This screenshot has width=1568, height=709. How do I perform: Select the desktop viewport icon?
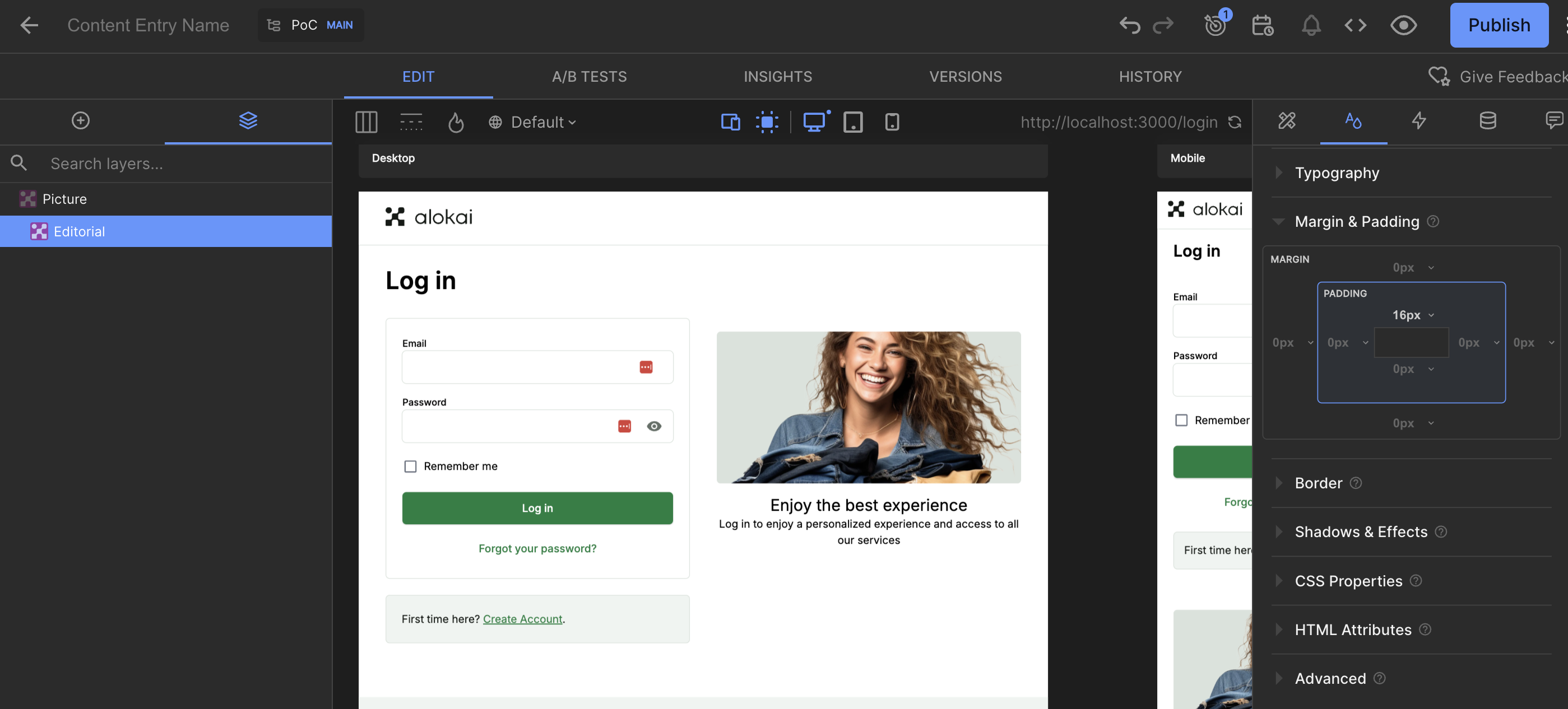click(x=814, y=122)
